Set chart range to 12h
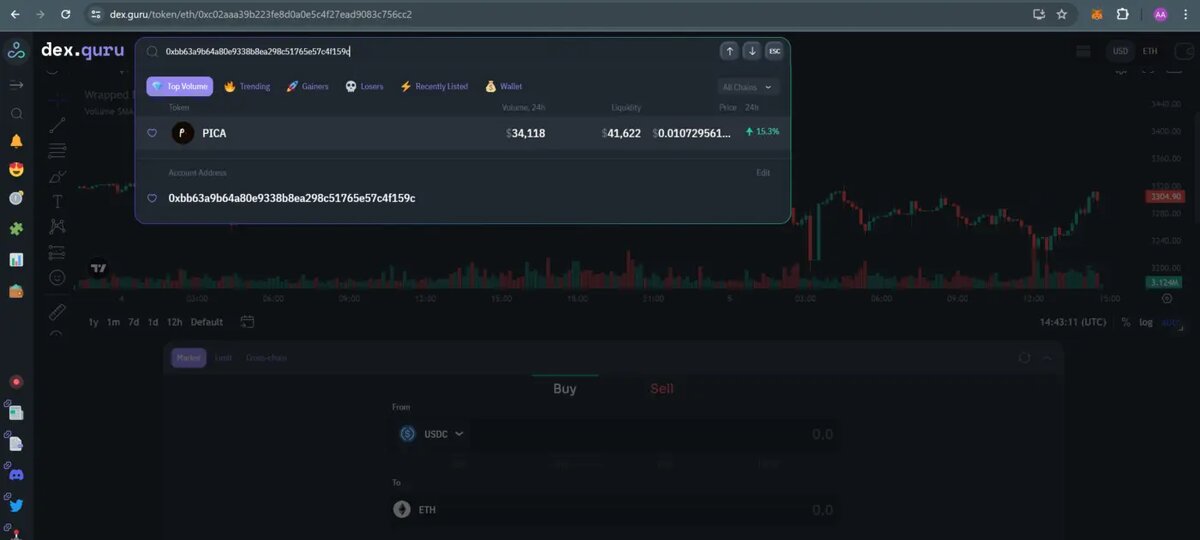 point(174,322)
